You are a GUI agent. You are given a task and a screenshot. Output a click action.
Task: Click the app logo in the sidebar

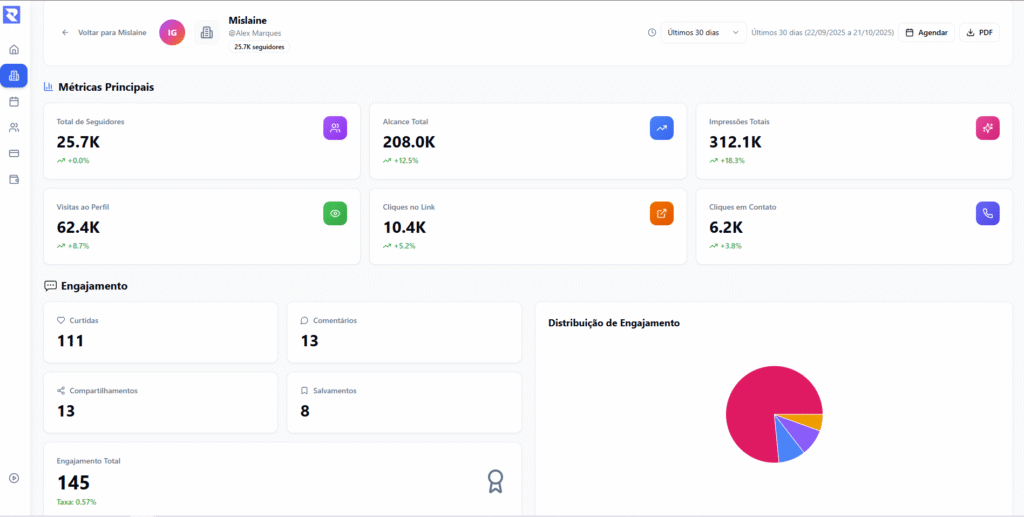(12, 14)
